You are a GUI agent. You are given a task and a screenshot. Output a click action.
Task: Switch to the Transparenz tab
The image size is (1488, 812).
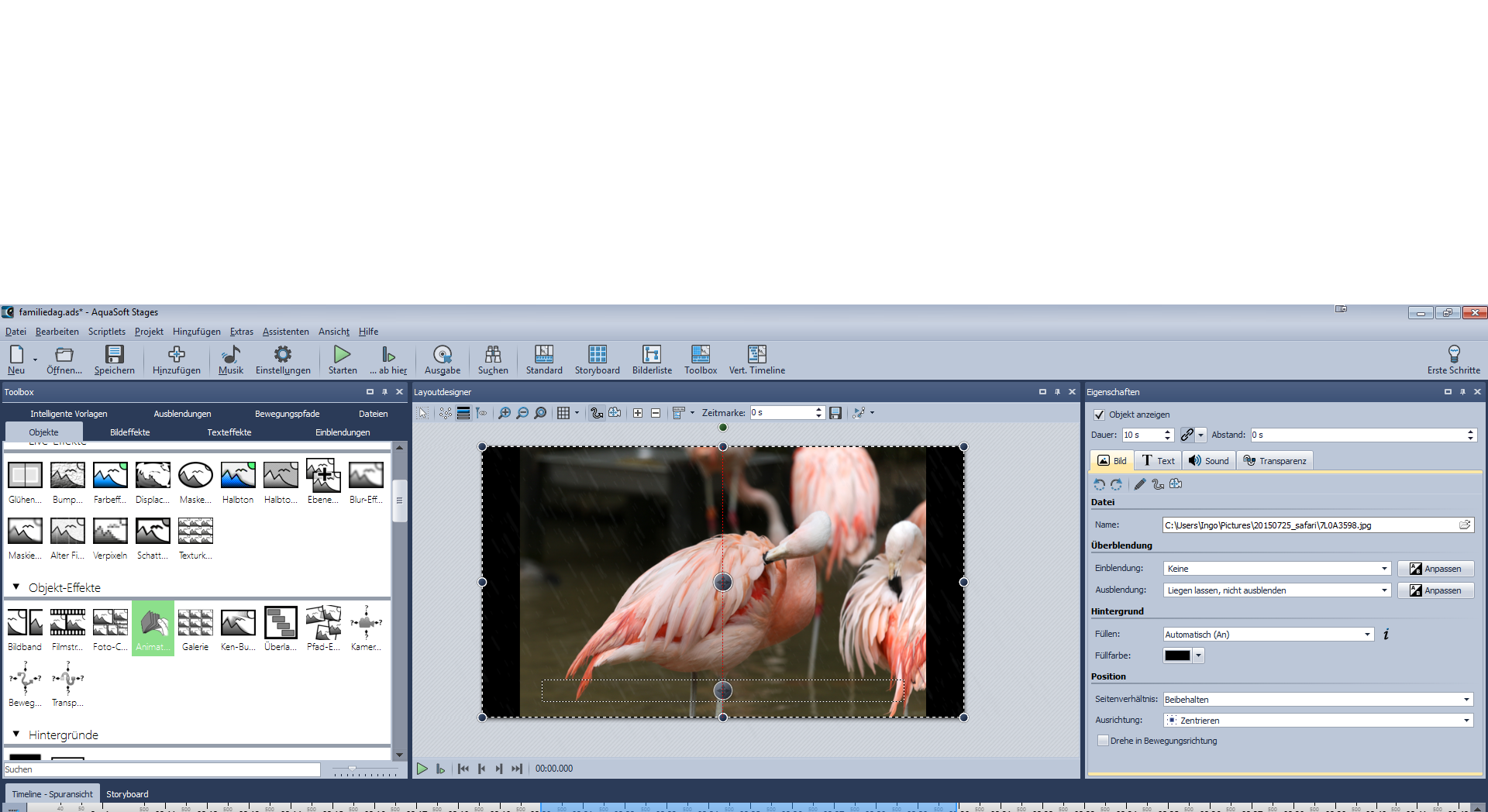[x=1274, y=461]
